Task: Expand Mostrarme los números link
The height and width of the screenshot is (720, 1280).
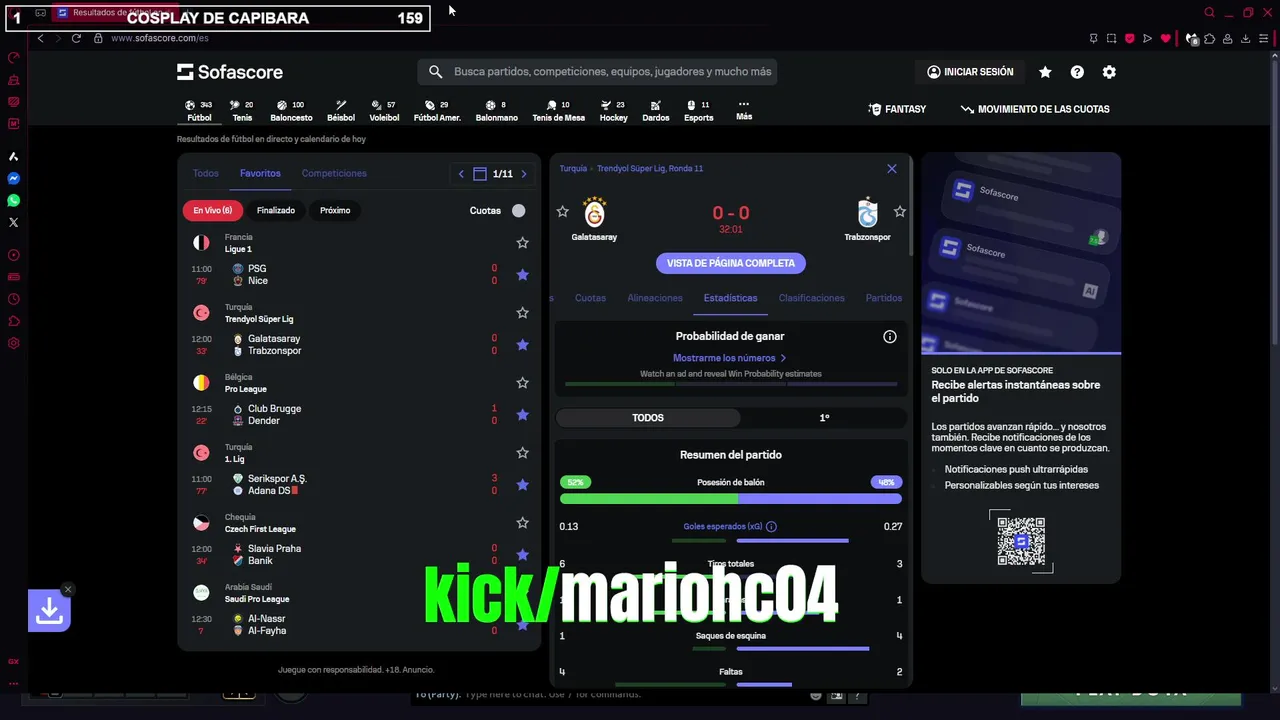Action: pos(730,358)
